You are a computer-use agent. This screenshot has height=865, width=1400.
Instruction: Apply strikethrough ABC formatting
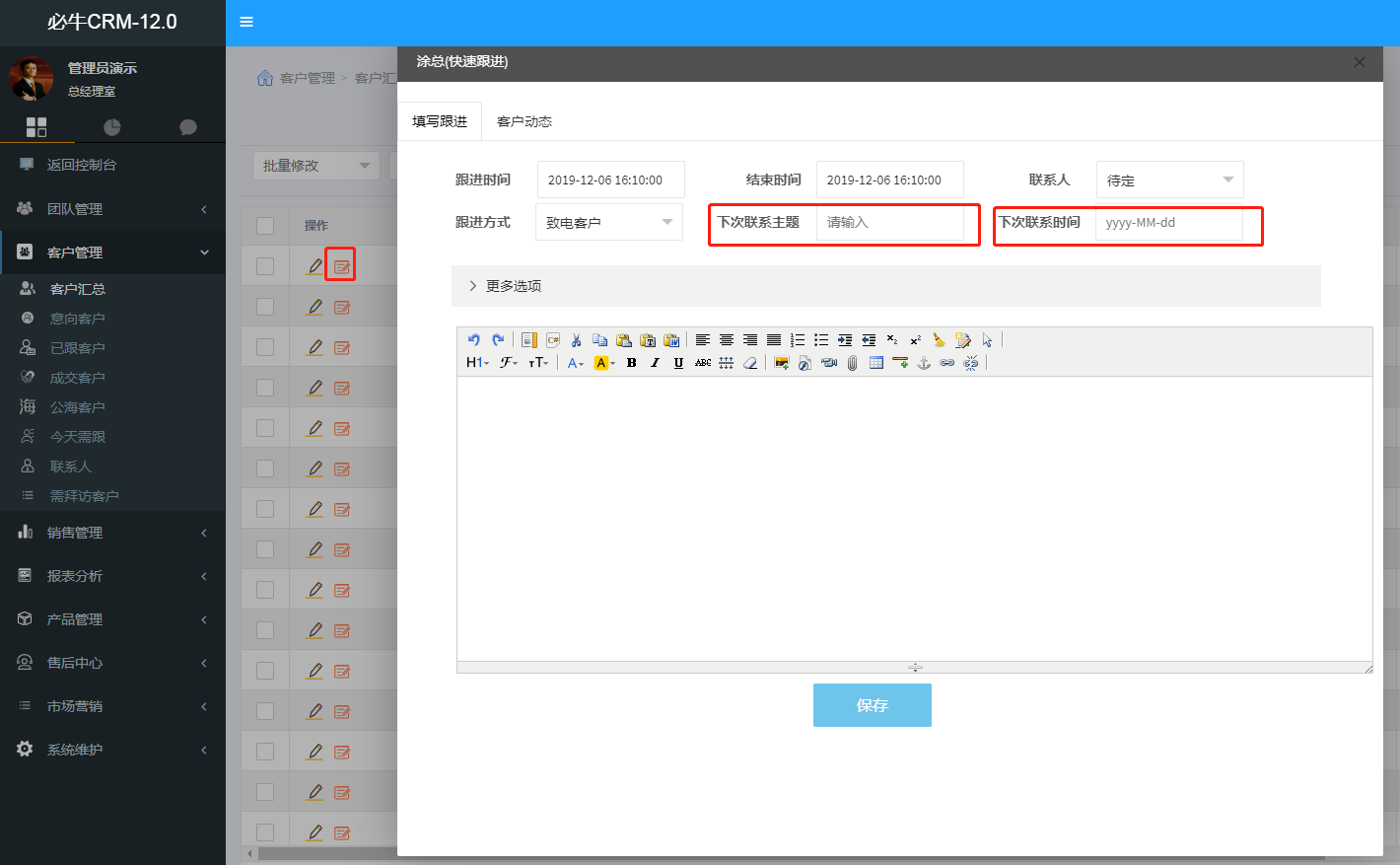coord(703,363)
